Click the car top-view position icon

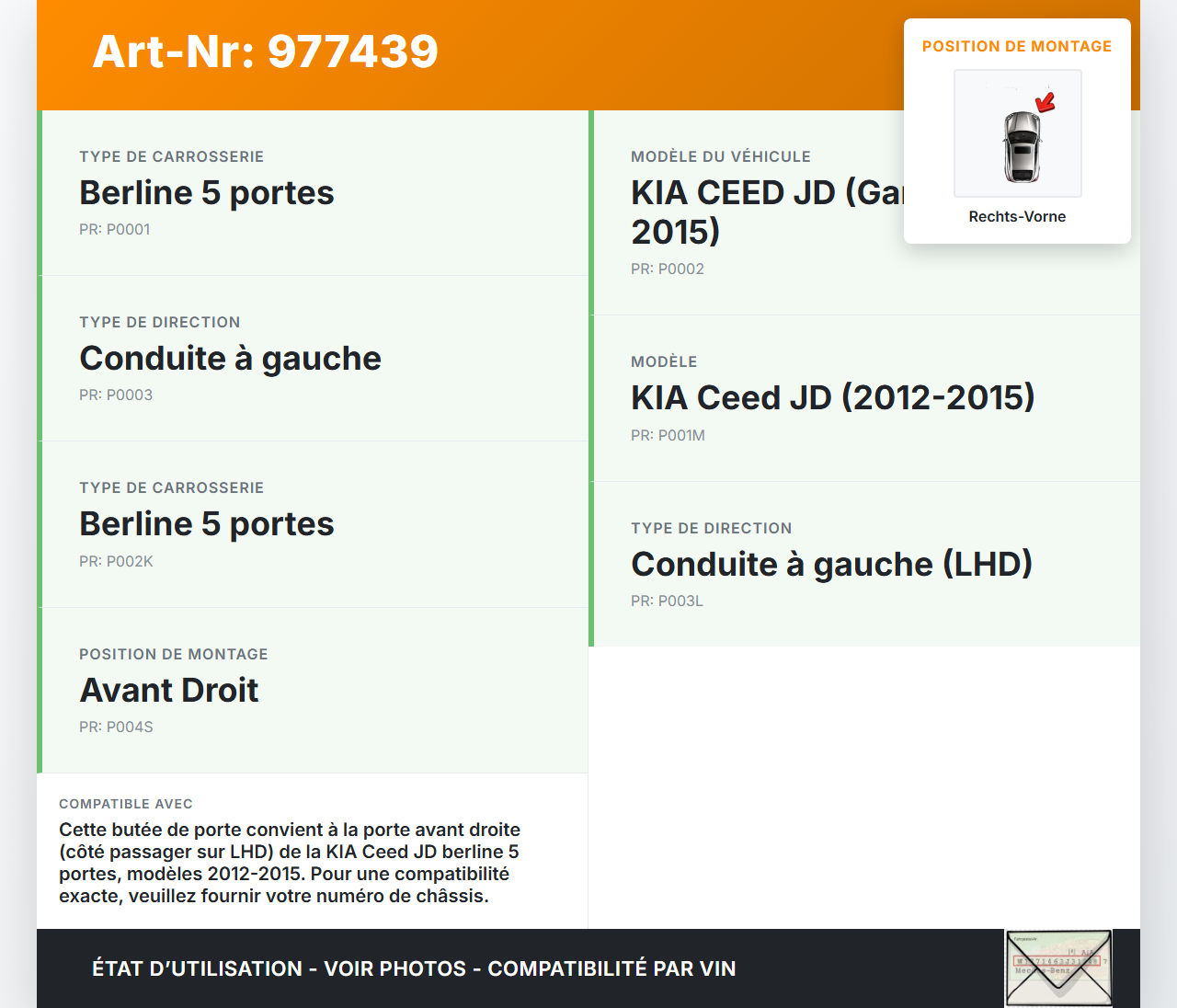pyautogui.click(x=1017, y=133)
